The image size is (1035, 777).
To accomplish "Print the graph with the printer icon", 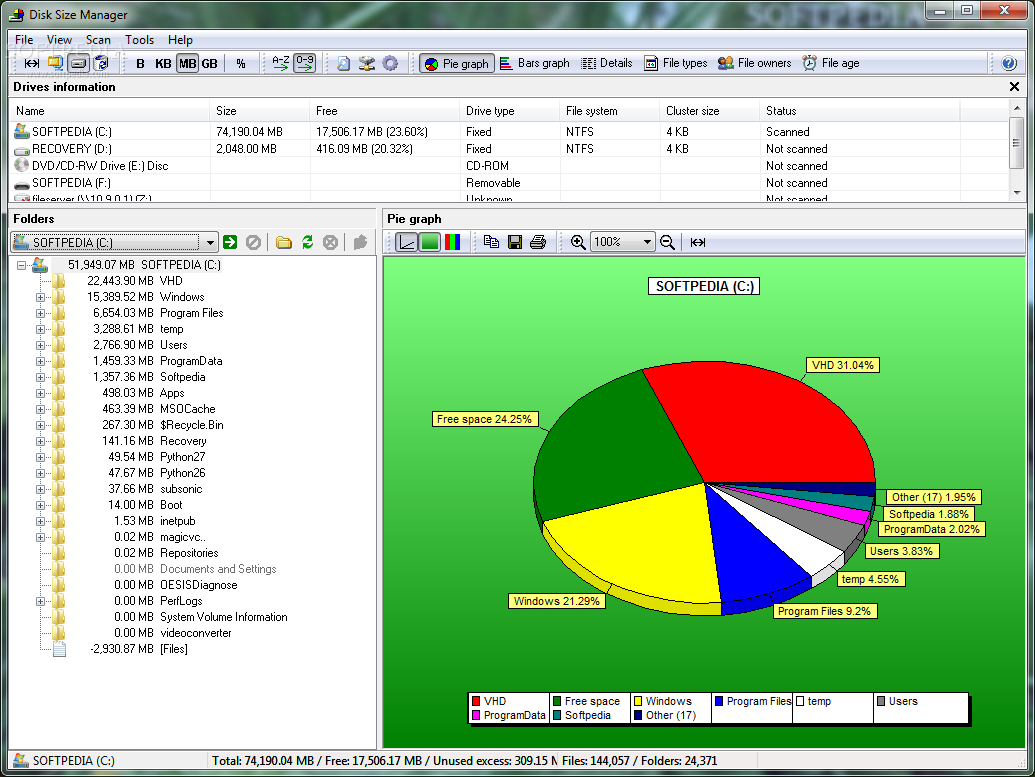I will tap(538, 242).
